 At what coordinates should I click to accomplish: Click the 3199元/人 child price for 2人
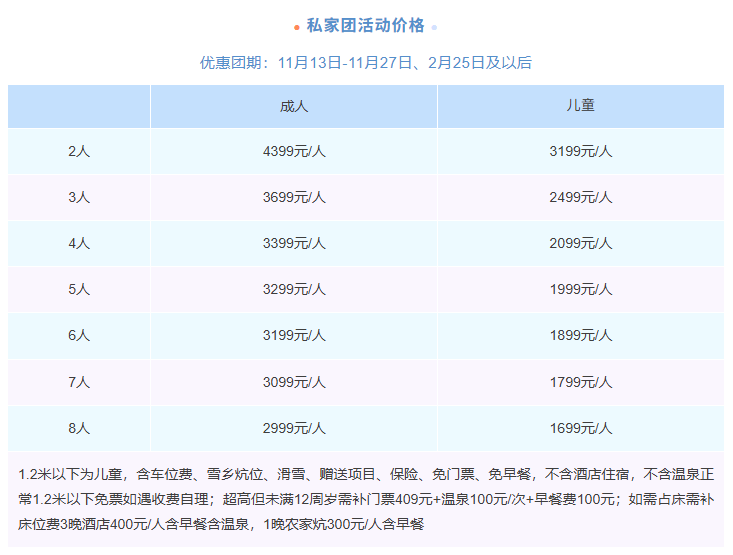pos(580,152)
